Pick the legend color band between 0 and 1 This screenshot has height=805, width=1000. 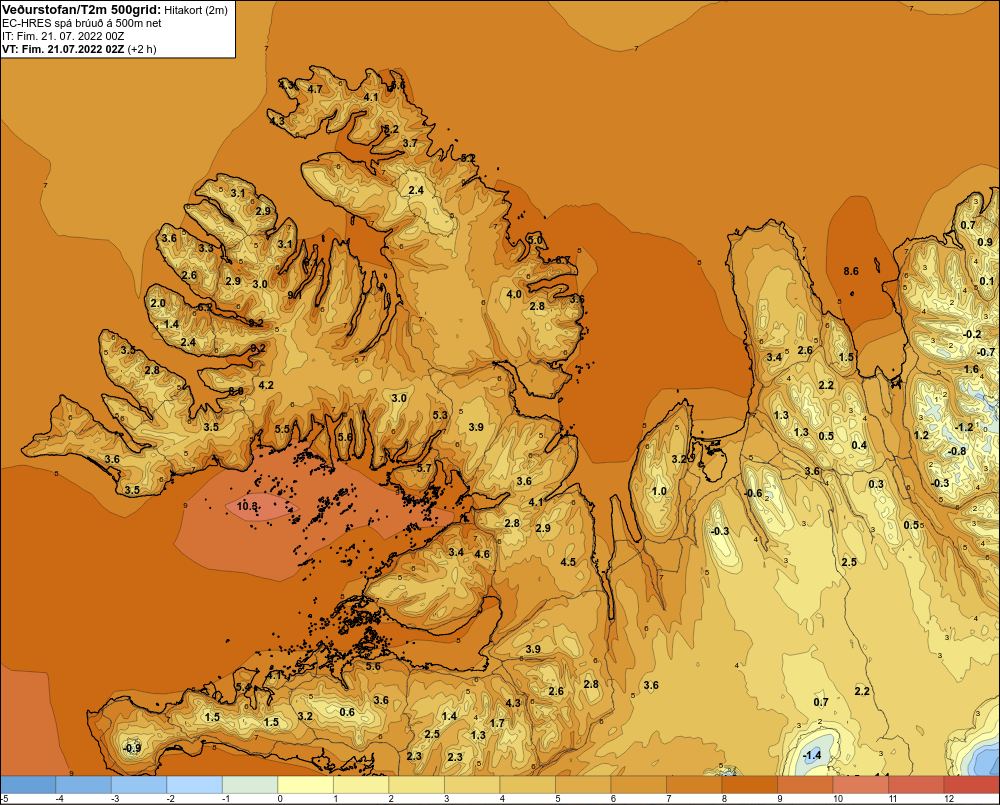[x=305, y=785]
